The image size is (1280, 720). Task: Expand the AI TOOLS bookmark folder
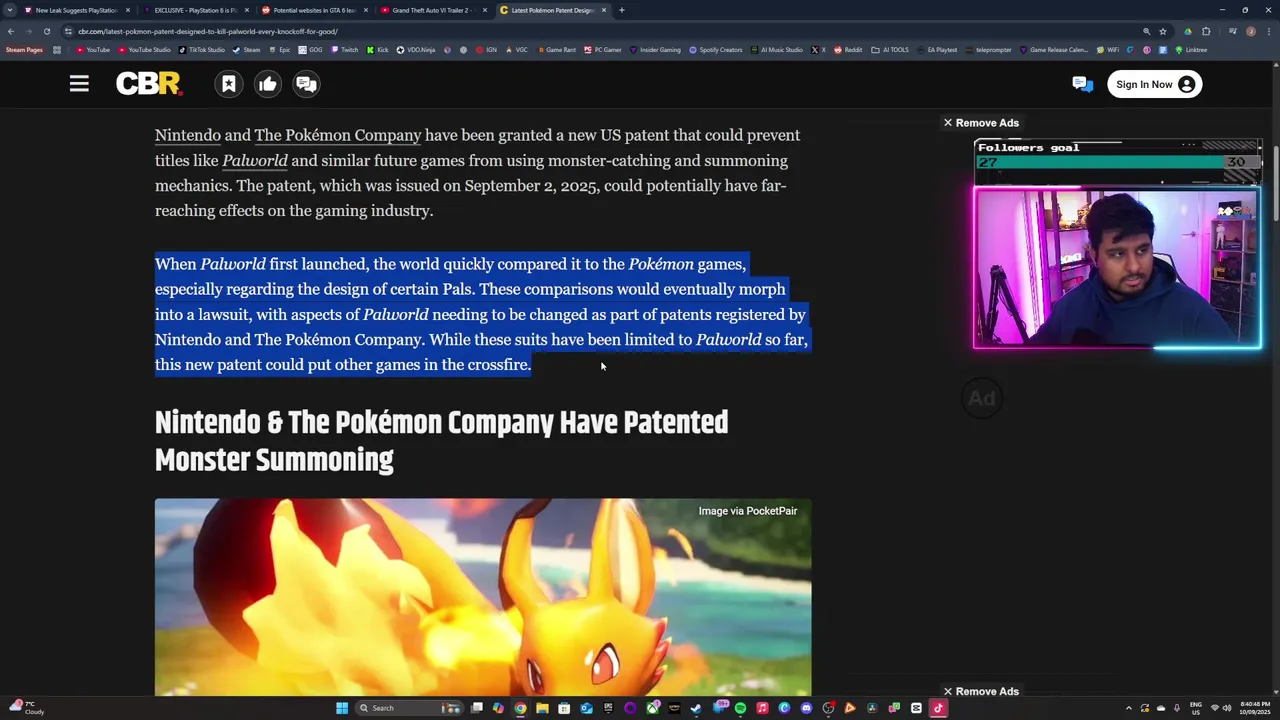coord(890,50)
